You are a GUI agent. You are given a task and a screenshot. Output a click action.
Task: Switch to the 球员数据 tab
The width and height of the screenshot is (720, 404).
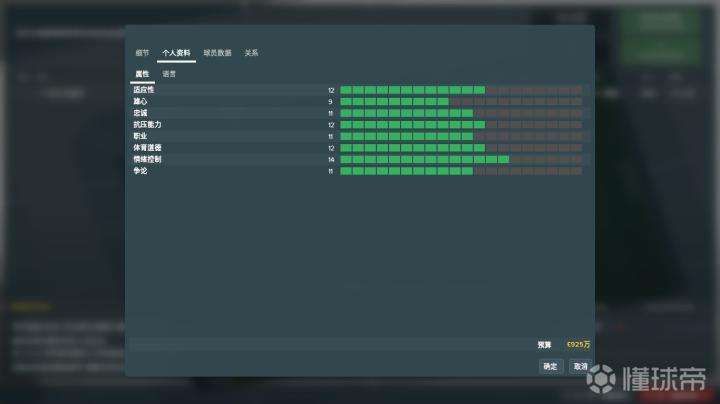pyautogui.click(x=218, y=53)
